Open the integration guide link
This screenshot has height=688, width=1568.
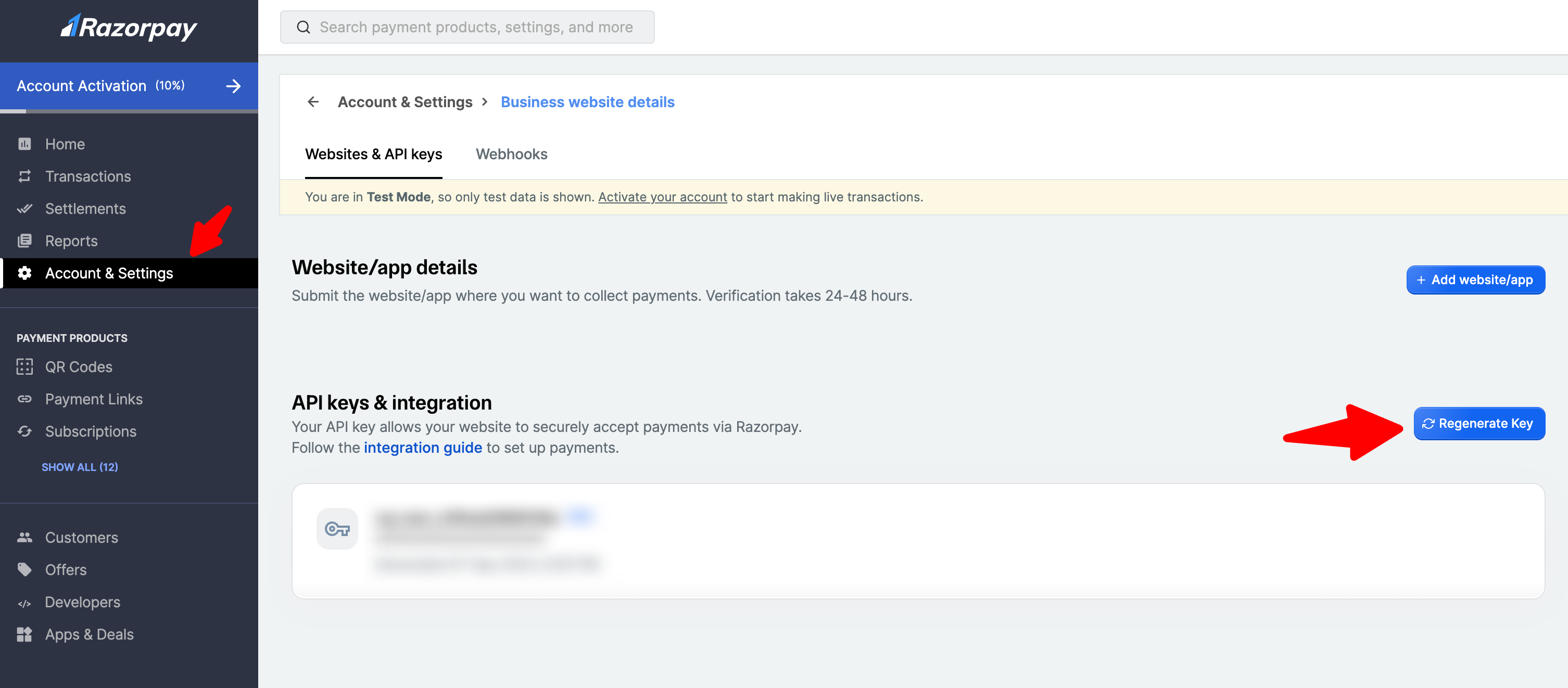click(x=423, y=448)
